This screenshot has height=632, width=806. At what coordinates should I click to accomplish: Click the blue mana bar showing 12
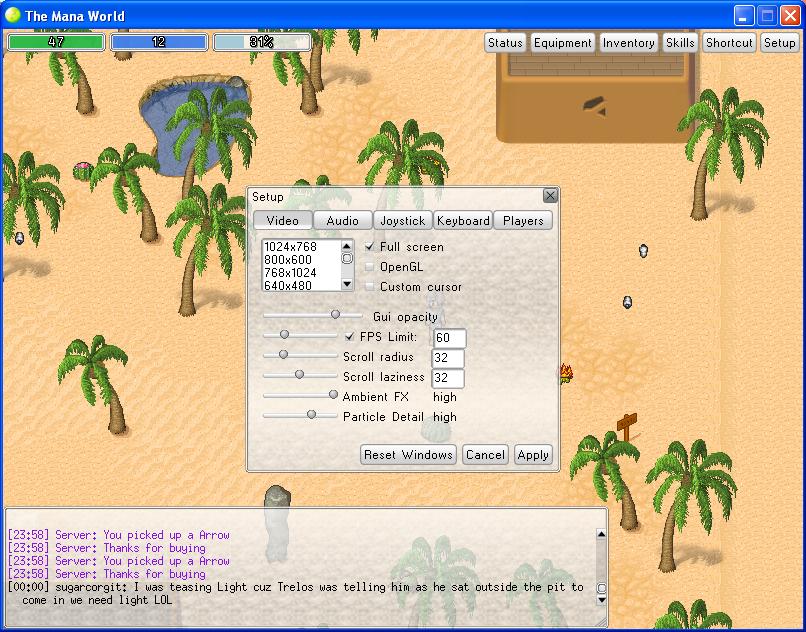click(x=159, y=42)
